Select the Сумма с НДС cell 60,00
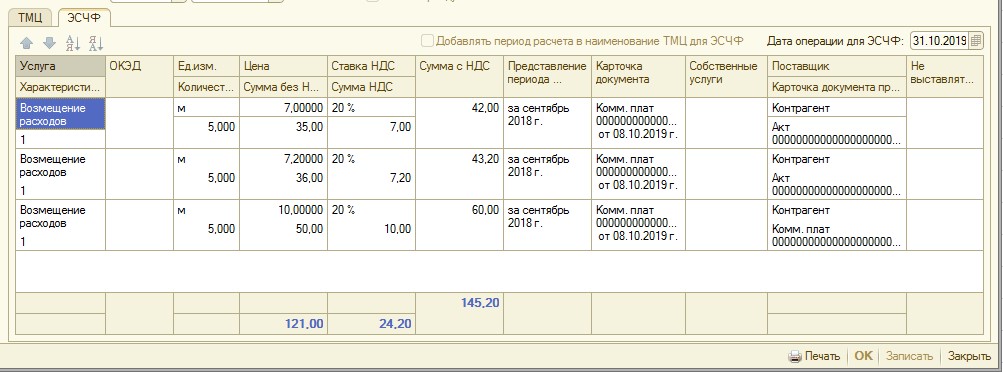 coord(459,224)
